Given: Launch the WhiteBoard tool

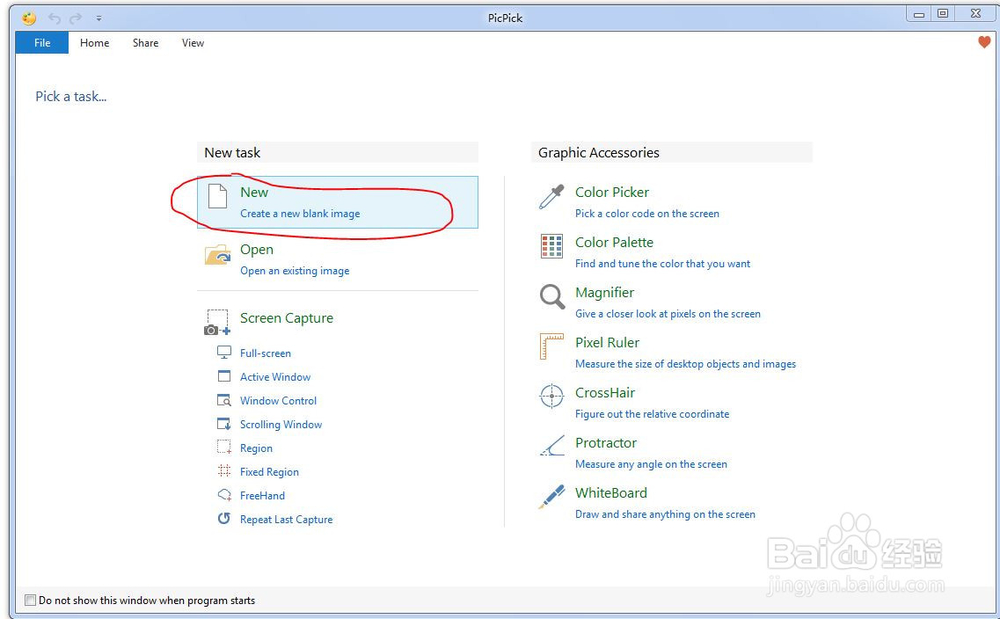Looking at the screenshot, I should click(611, 493).
